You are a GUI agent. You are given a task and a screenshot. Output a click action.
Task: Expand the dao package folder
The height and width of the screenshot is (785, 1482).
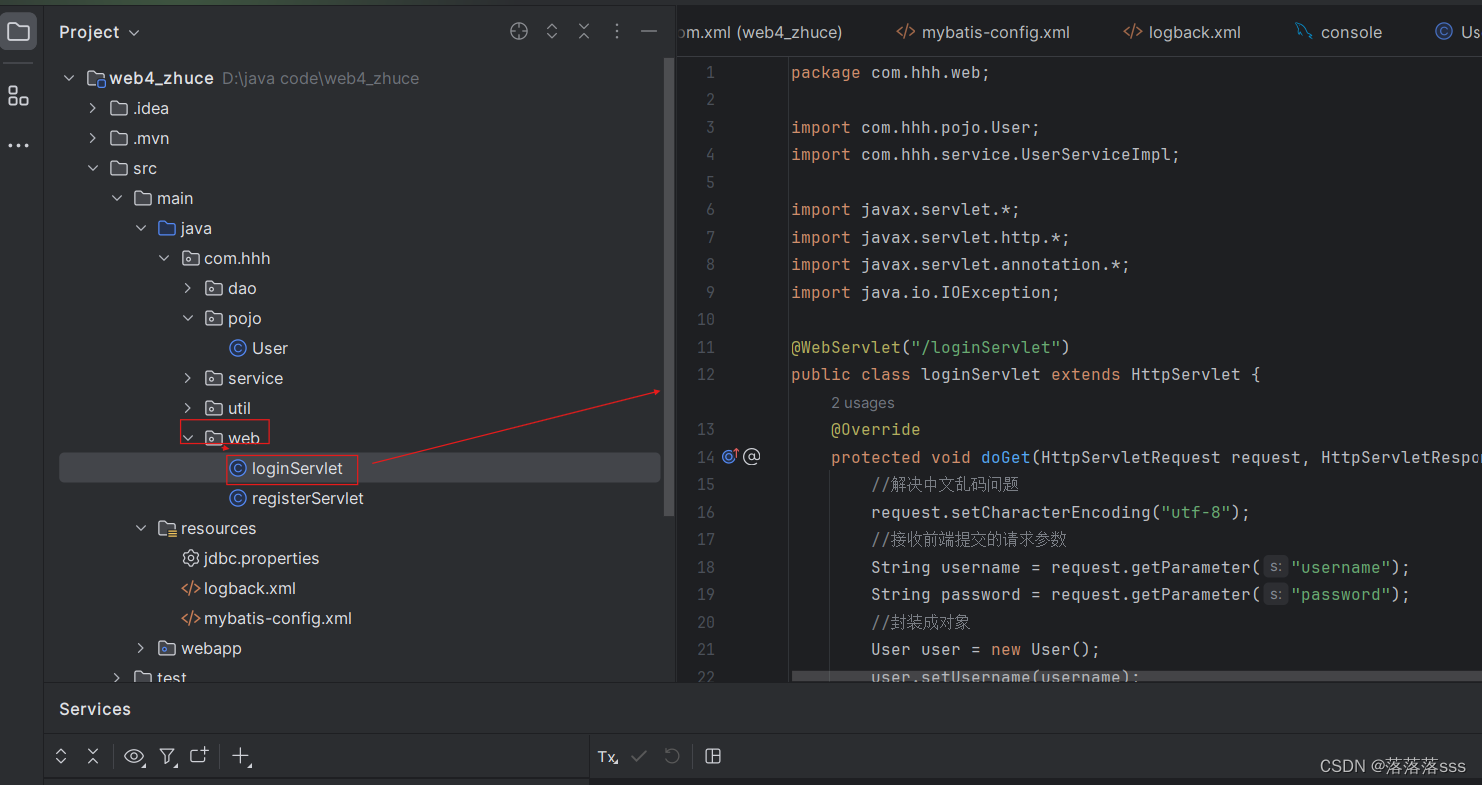click(x=187, y=288)
